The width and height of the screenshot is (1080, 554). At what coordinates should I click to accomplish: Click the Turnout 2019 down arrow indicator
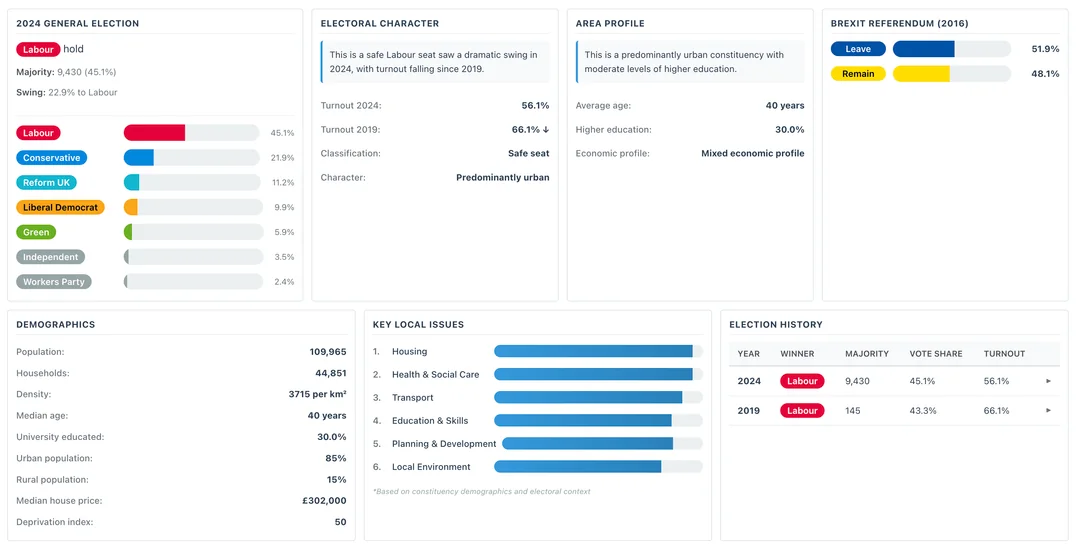545,130
